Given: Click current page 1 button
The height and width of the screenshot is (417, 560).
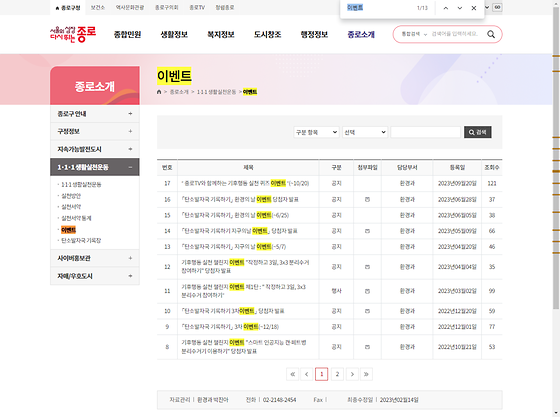Looking at the screenshot, I should [x=321, y=374].
